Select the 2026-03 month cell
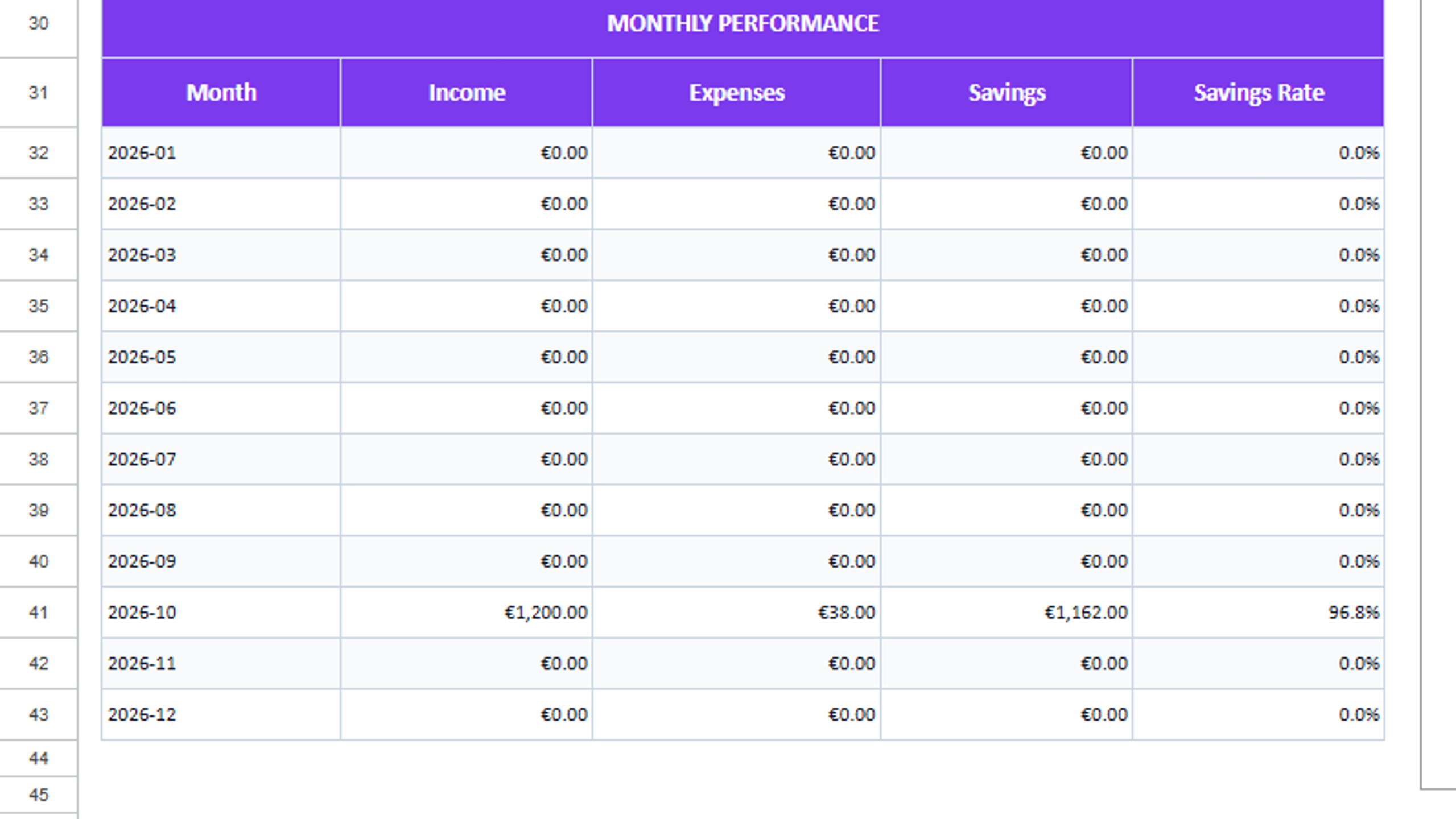The image size is (1456, 819). click(221, 255)
